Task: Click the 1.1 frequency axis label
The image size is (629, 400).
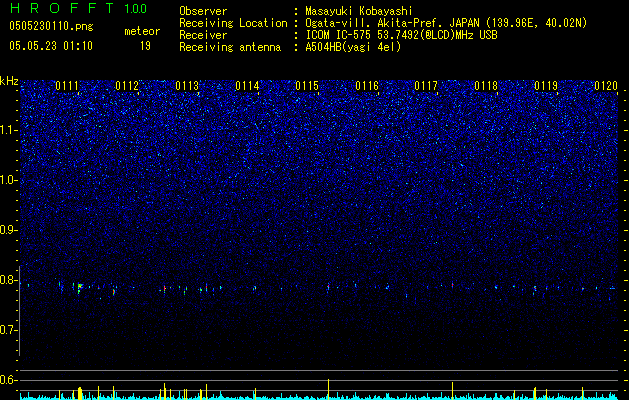Action: (9, 130)
